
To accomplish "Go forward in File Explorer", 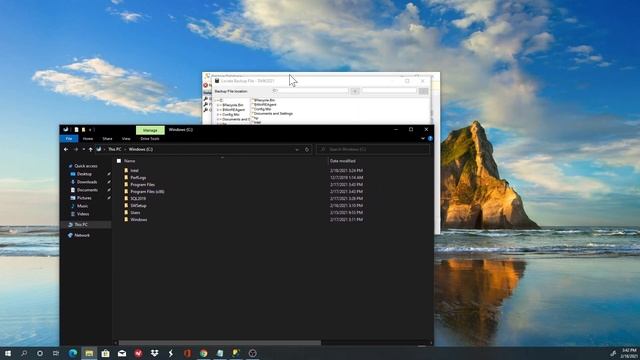I will [x=76, y=149].
